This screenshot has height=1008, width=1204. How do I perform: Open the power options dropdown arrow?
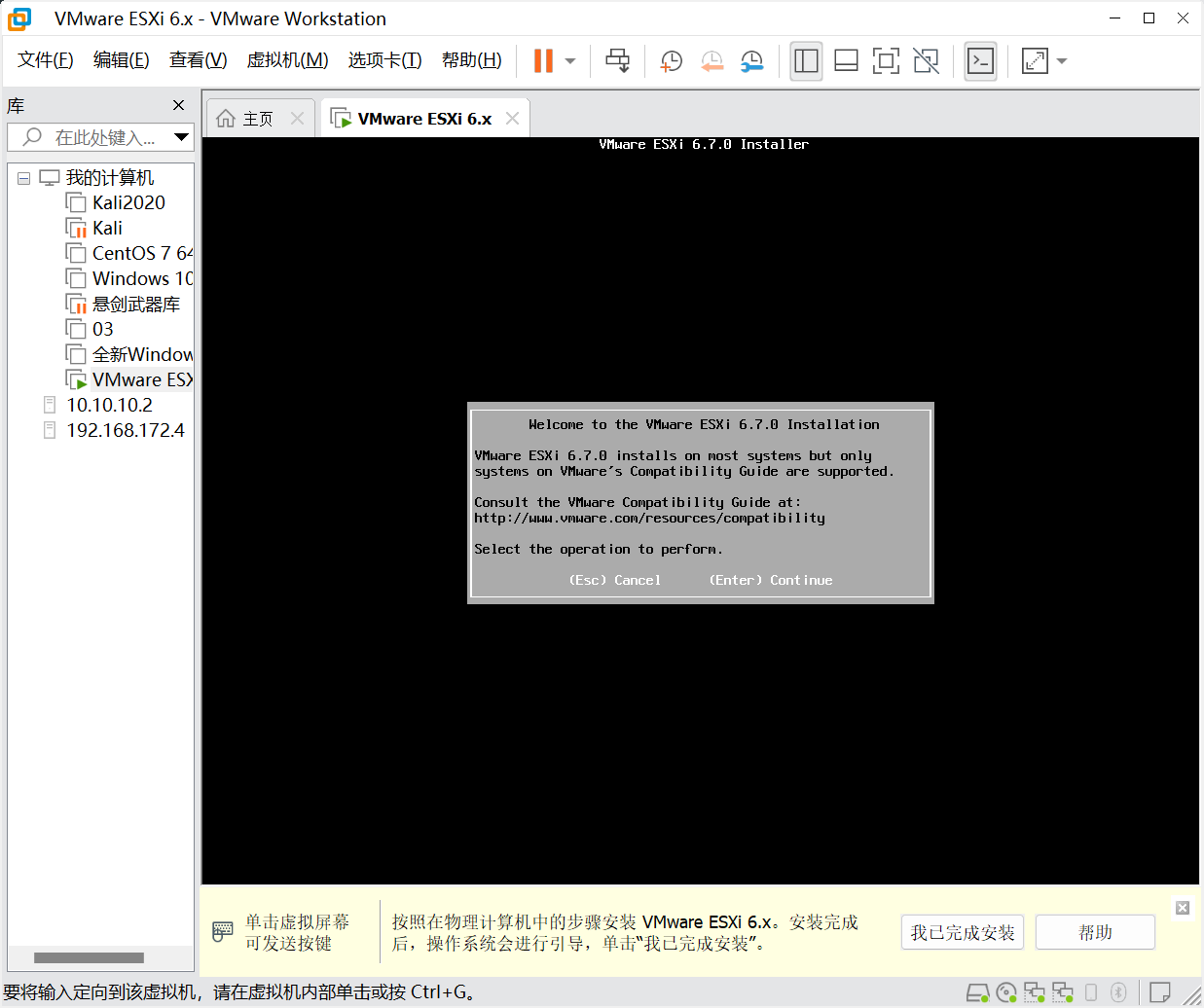pyautogui.click(x=570, y=60)
